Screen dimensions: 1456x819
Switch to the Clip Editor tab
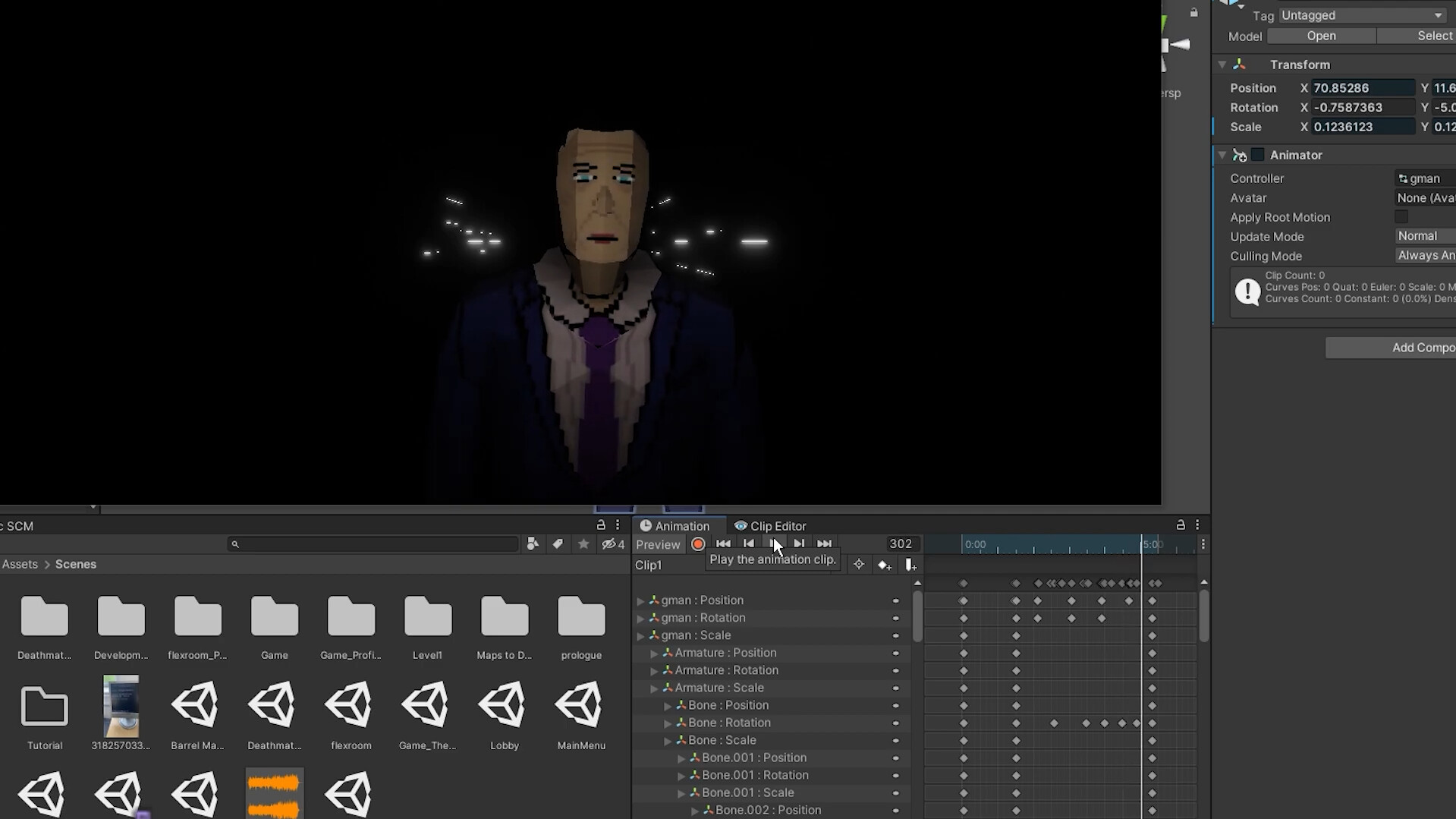(x=778, y=525)
